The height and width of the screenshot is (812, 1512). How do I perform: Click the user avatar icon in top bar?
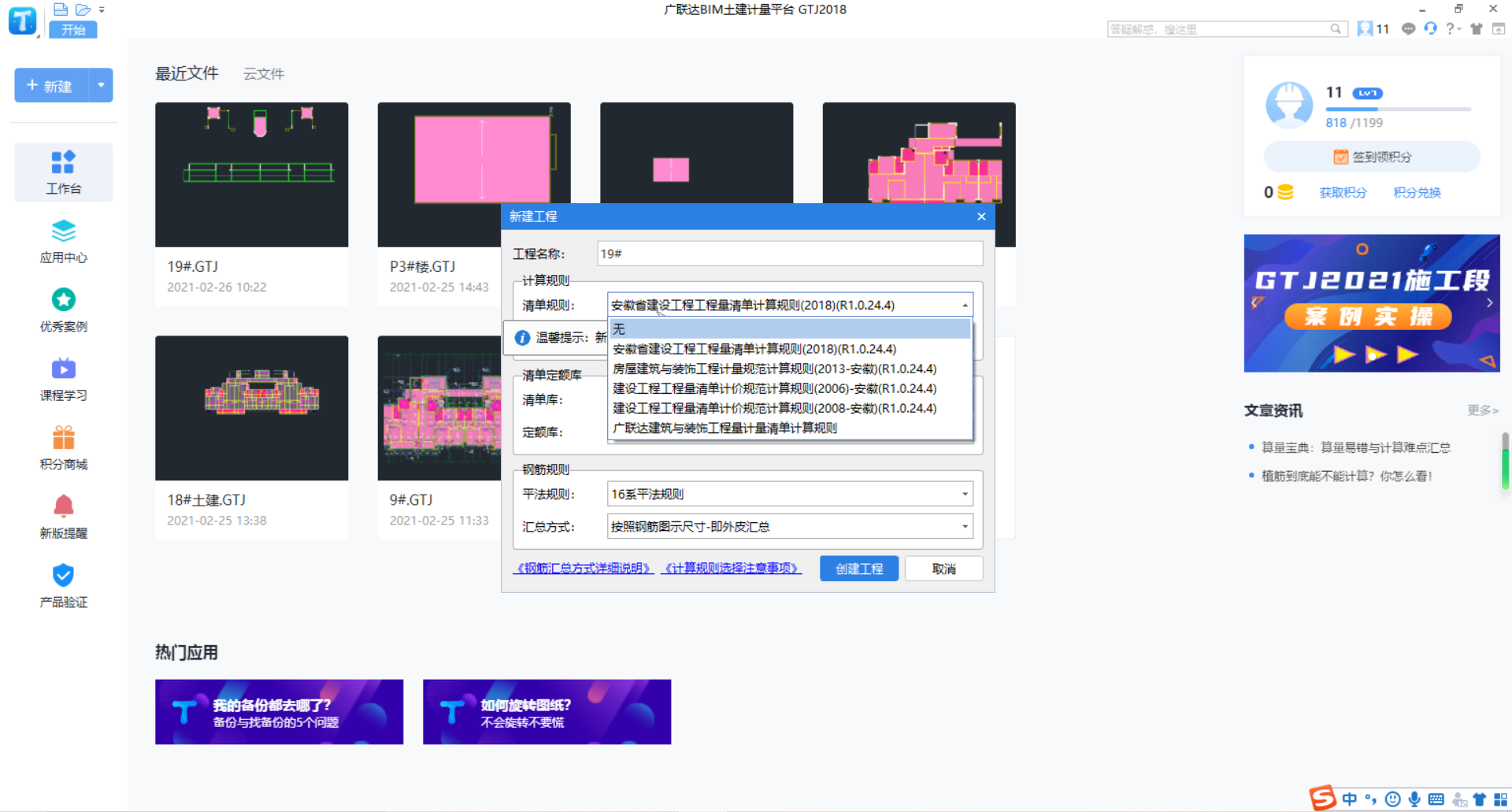pos(1365,29)
